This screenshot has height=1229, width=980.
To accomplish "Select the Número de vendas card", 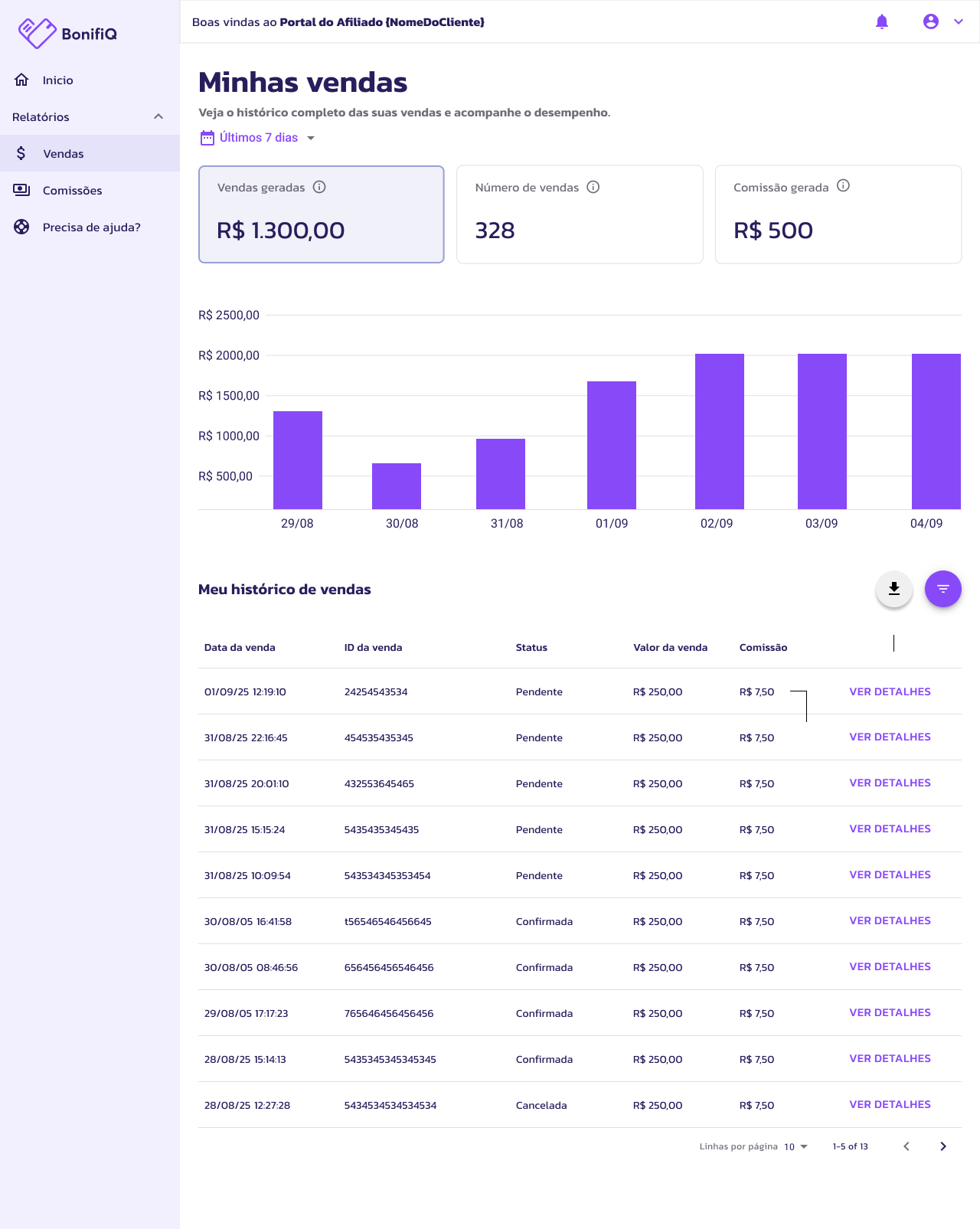I will point(580,214).
